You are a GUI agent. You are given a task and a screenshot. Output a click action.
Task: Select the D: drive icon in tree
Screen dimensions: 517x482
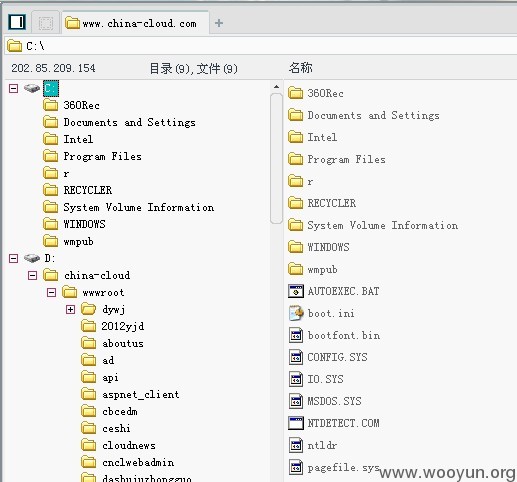pos(32,258)
